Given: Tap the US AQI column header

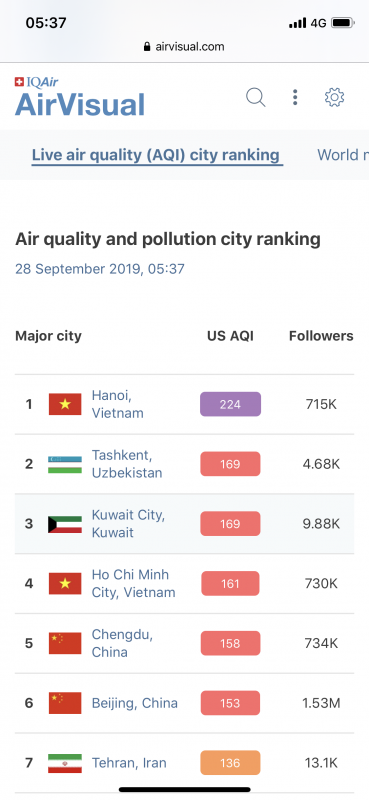Looking at the screenshot, I should [230, 336].
